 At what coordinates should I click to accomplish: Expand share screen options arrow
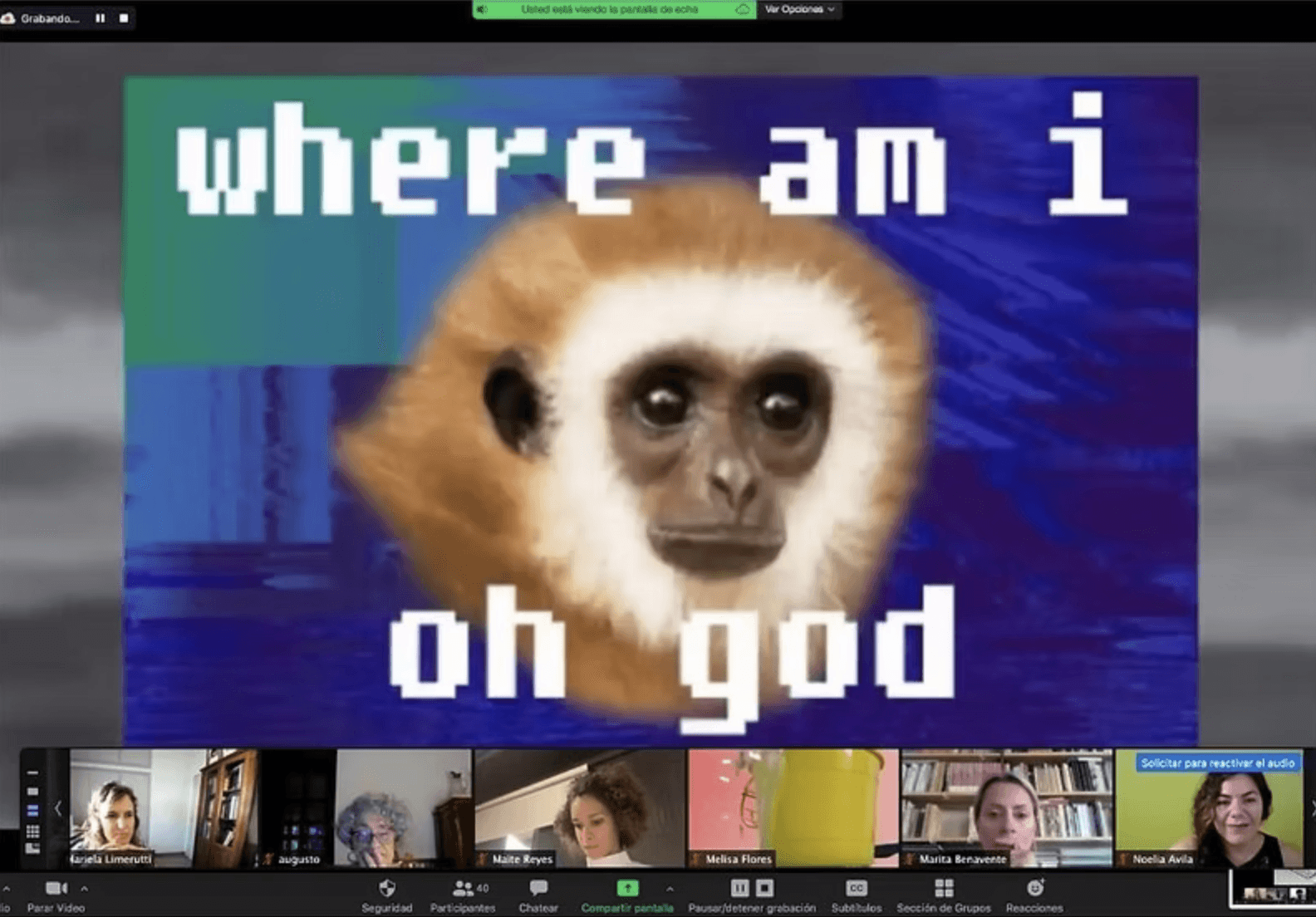point(670,889)
